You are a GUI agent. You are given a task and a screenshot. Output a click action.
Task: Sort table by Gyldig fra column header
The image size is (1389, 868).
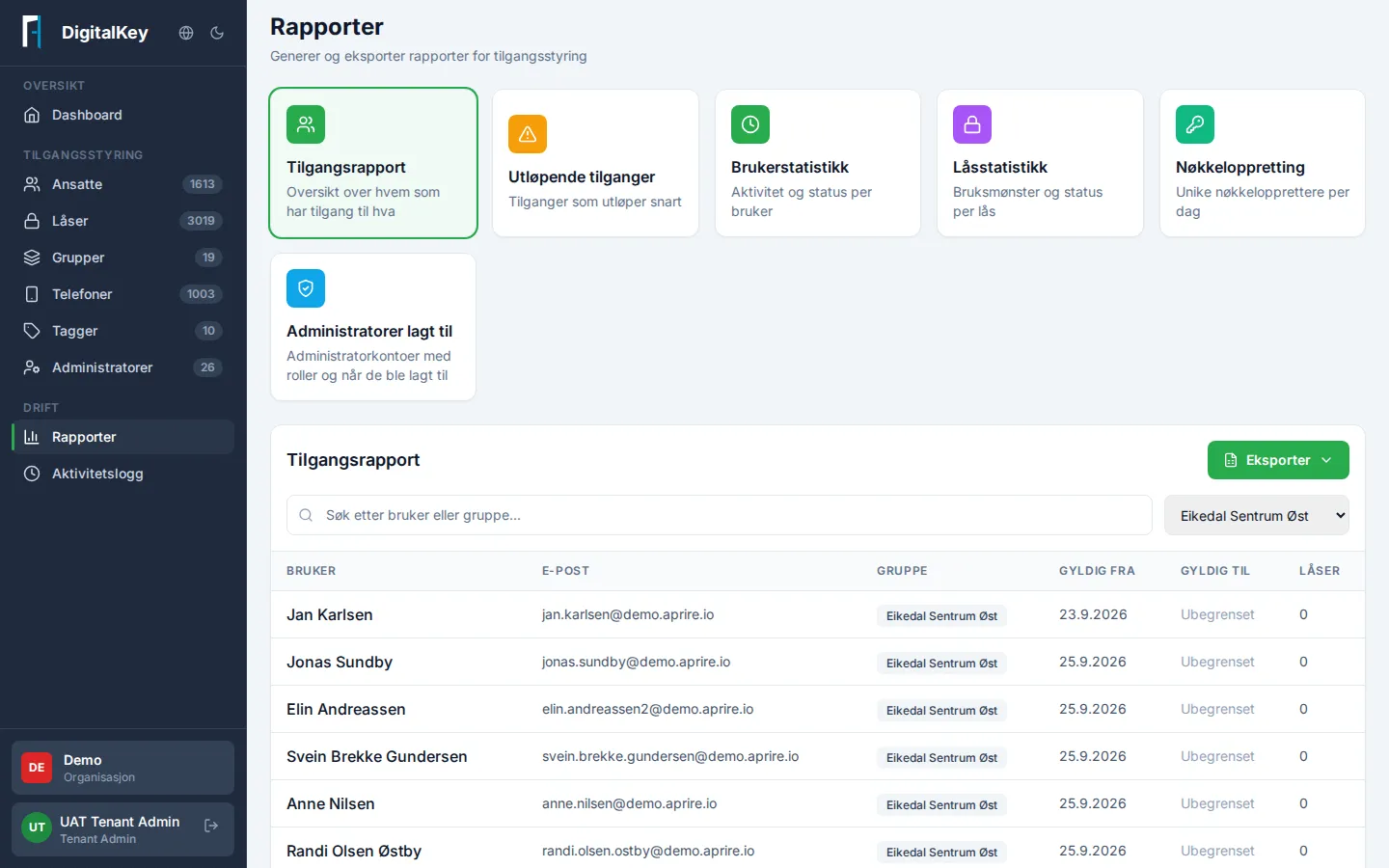tap(1097, 571)
